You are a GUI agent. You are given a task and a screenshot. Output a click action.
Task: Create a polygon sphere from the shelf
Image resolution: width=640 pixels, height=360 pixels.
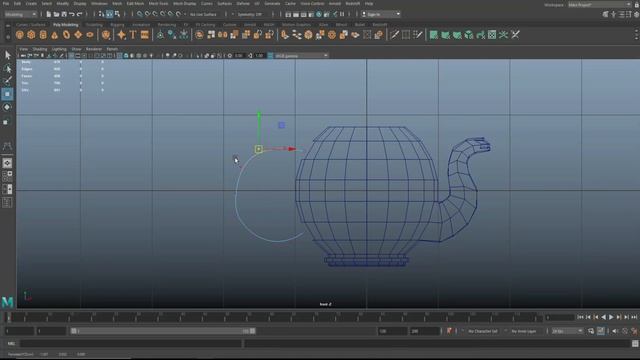[x=20, y=35]
